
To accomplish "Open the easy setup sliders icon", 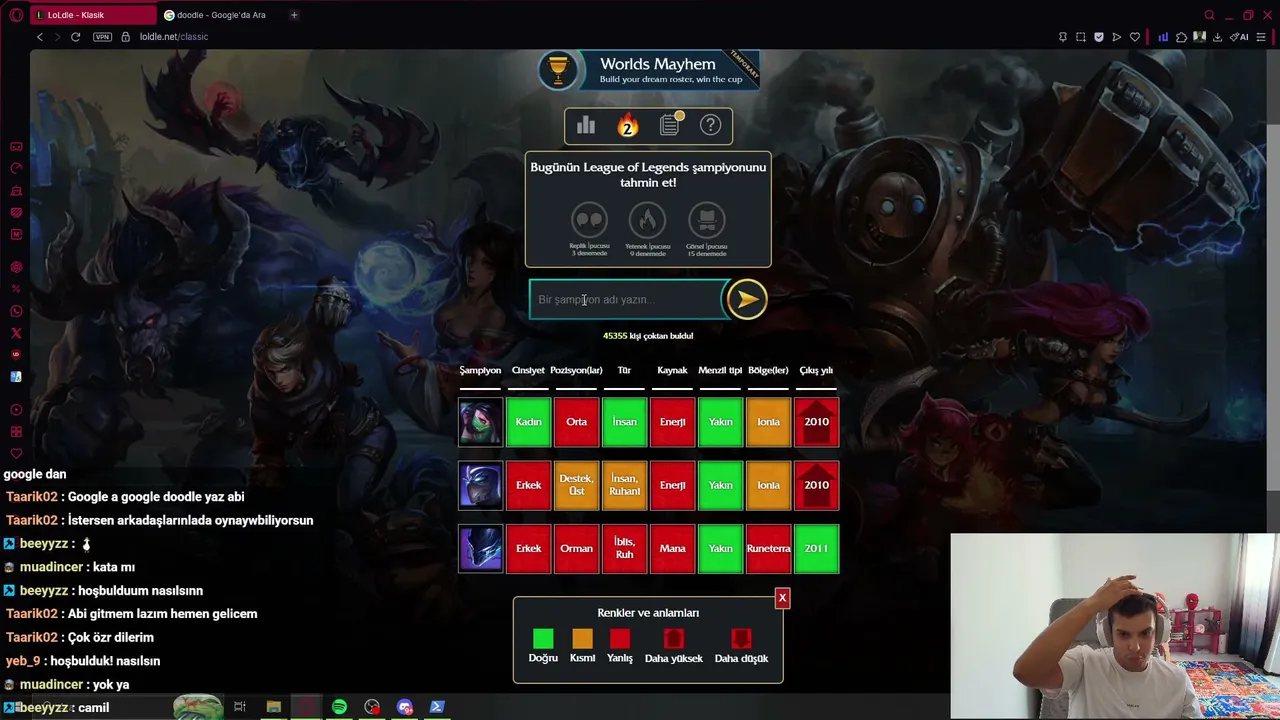I will [1263, 37].
